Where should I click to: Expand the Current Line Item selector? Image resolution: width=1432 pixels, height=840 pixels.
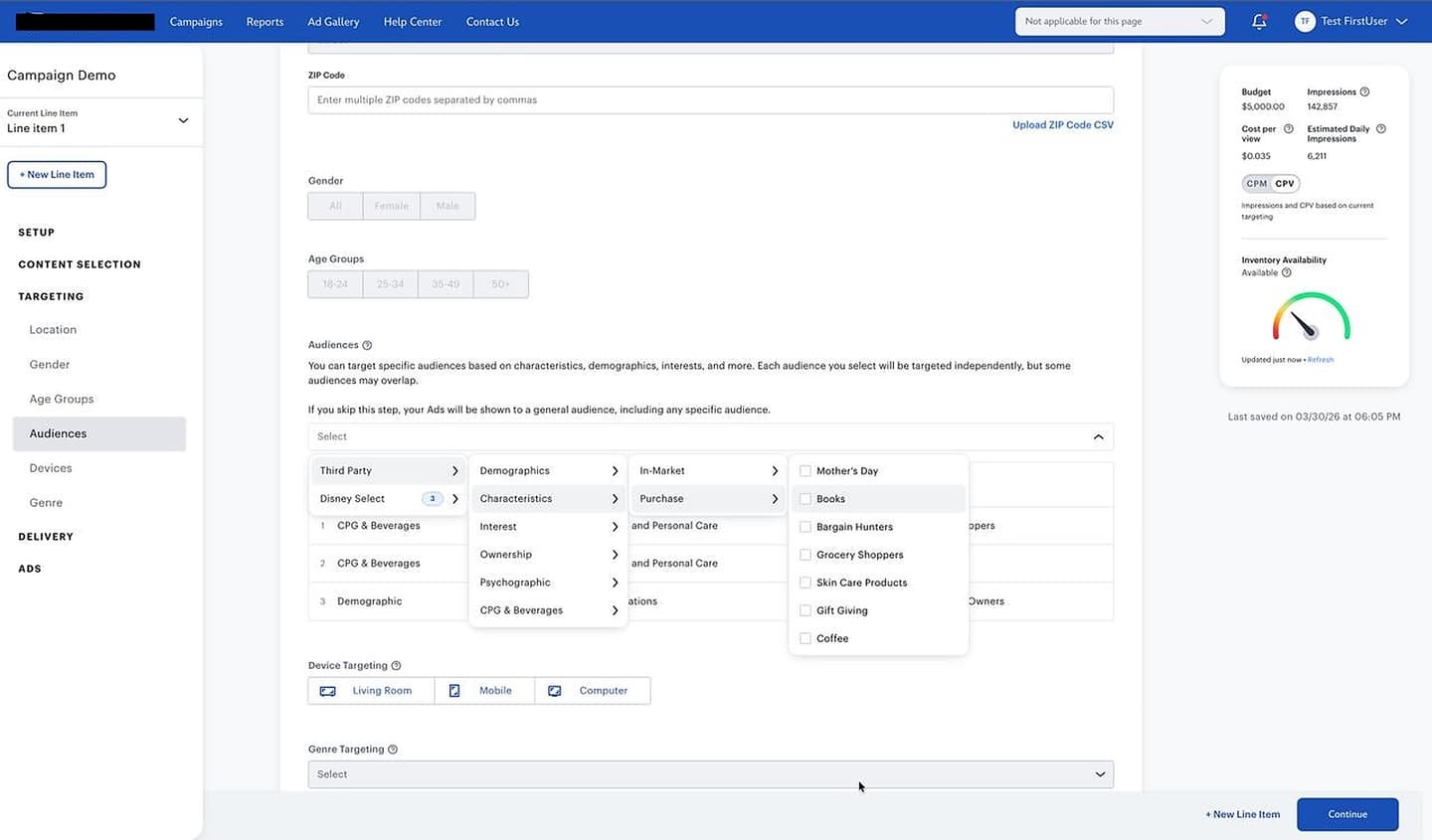pyautogui.click(x=183, y=119)
